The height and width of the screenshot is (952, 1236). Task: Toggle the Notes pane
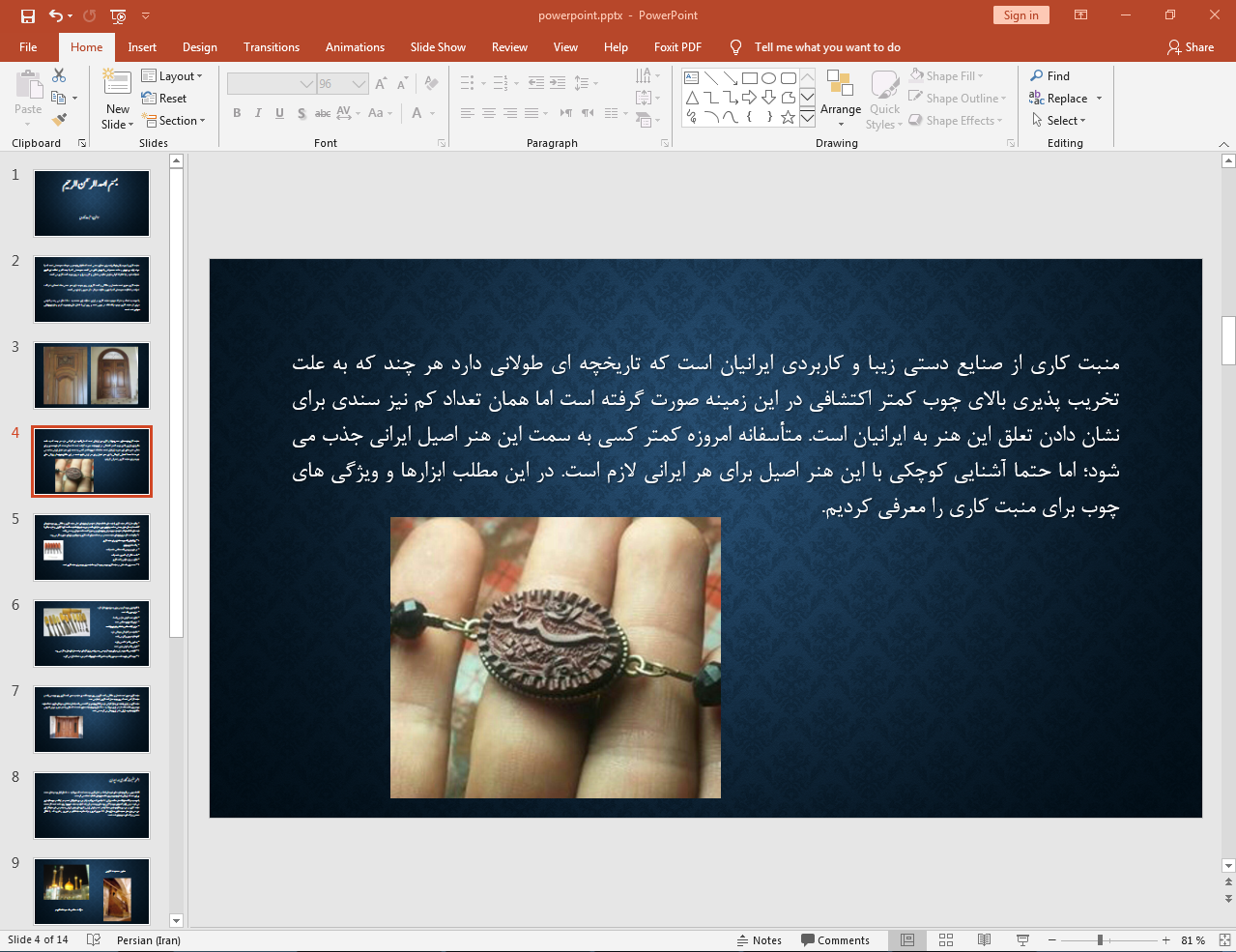point(760,939)
